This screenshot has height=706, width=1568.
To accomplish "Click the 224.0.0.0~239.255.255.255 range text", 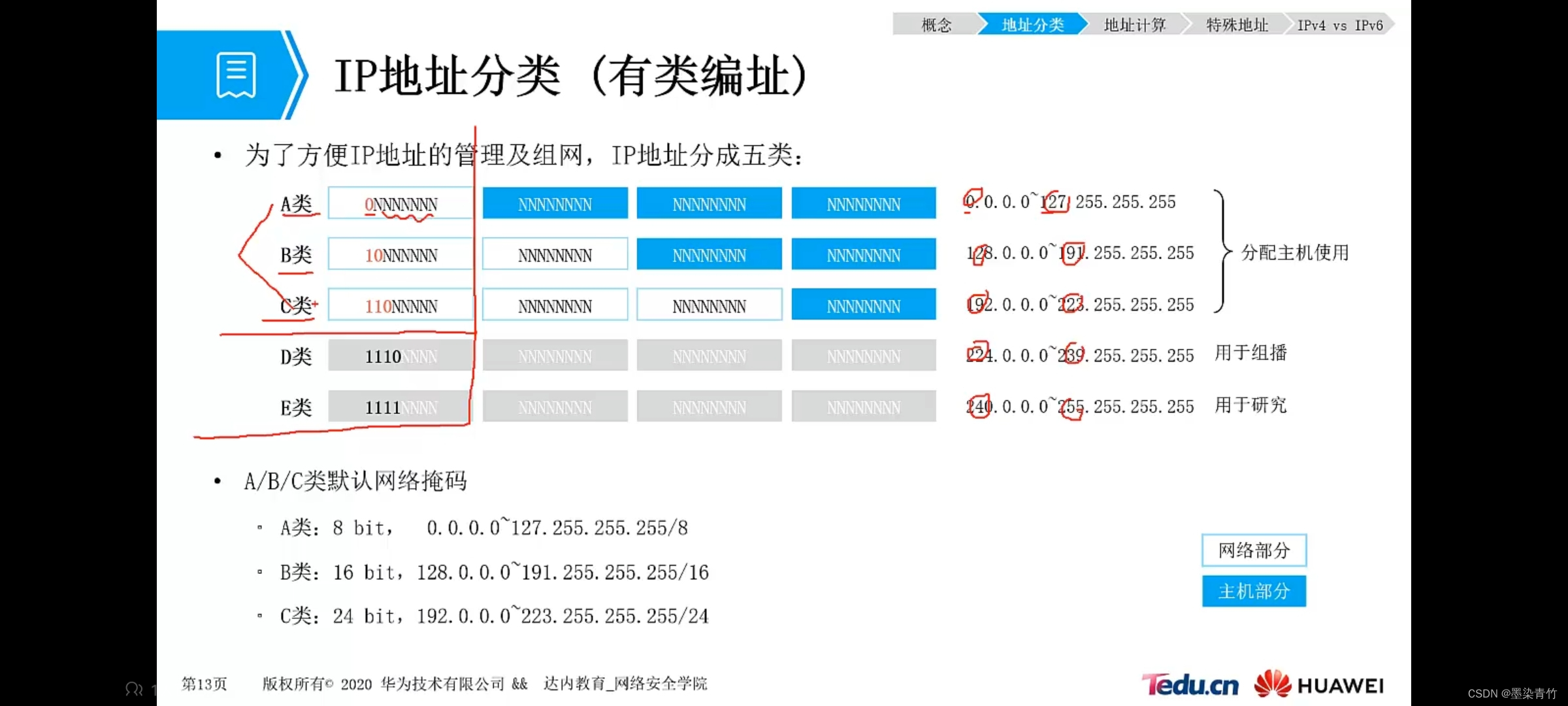I will click(x=1080, y=355).
